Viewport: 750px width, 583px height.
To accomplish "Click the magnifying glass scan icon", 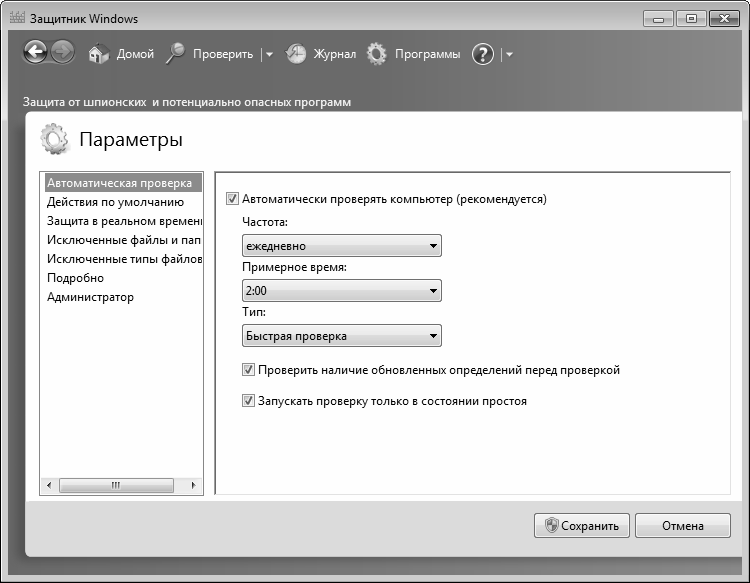I will [175, 54].
